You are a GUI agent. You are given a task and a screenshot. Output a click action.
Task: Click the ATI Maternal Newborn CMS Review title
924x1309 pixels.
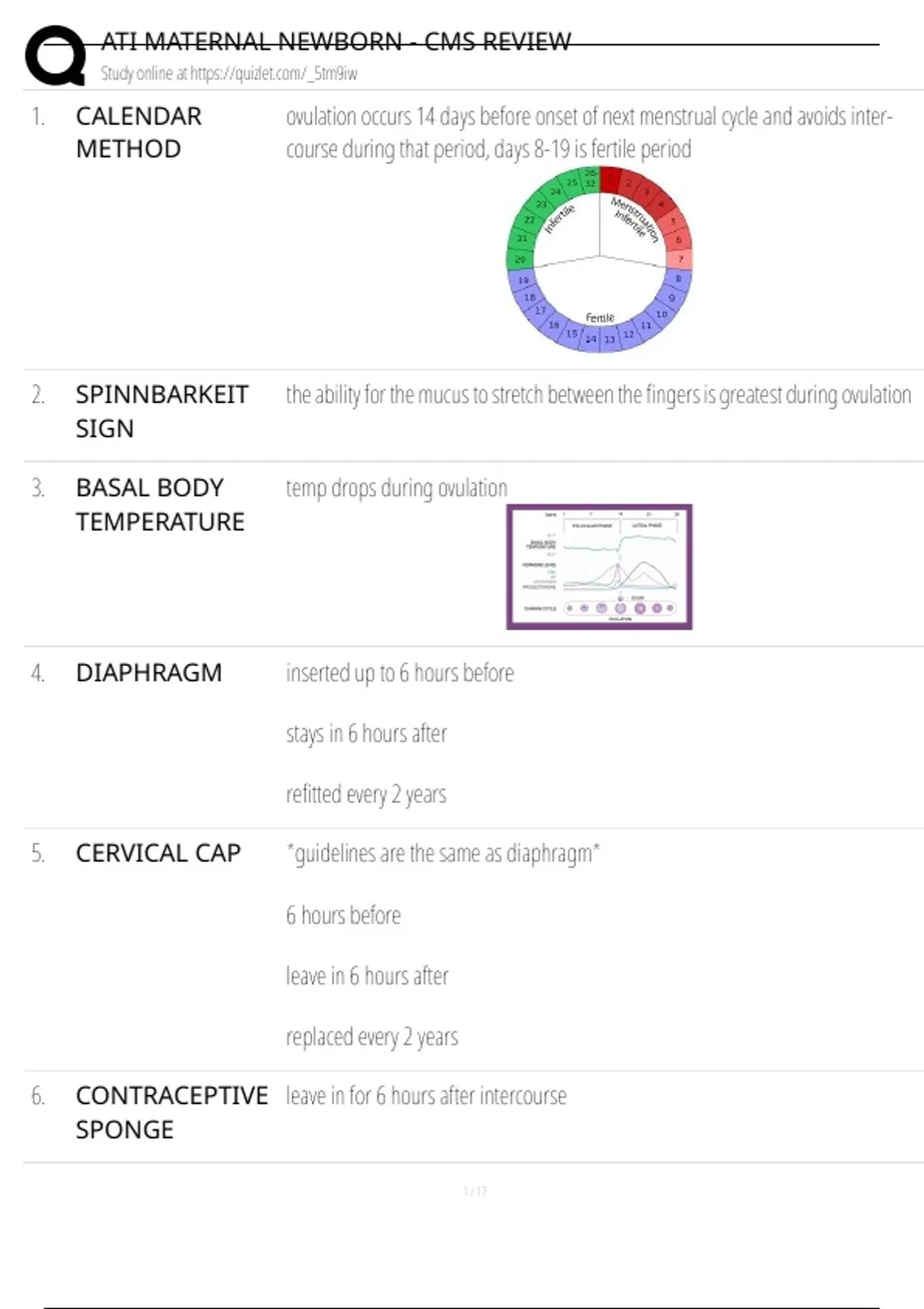[x=336, y=42]
